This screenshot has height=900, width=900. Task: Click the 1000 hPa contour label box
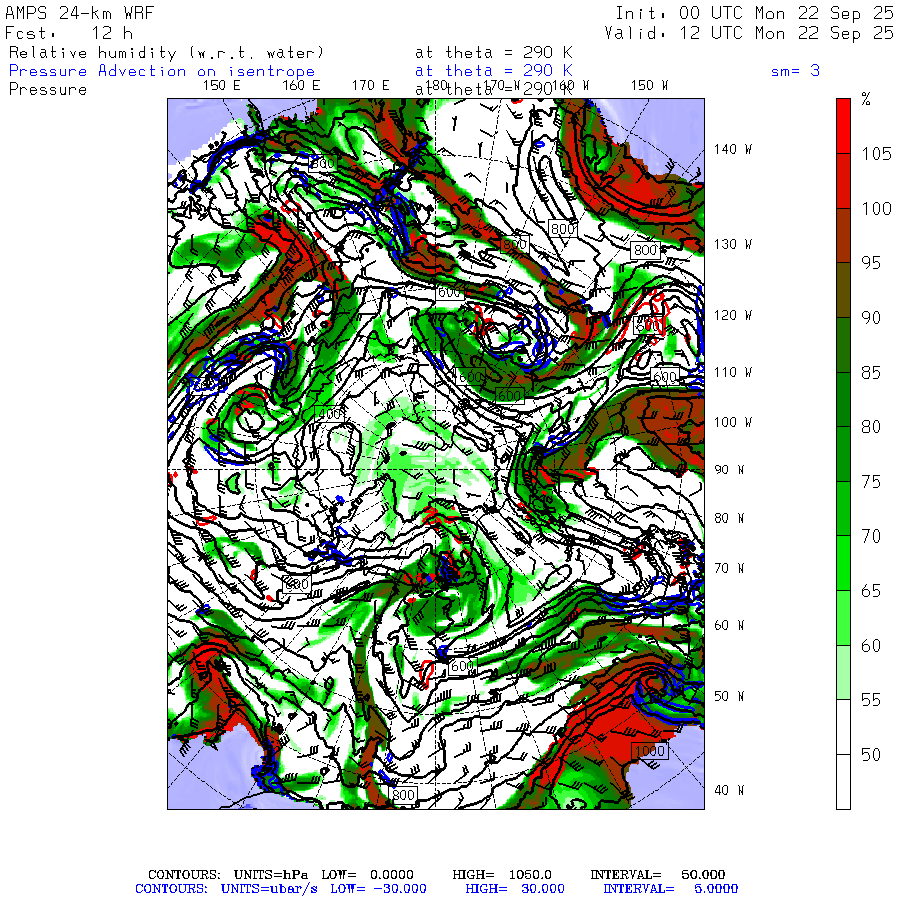coord(649,751)
